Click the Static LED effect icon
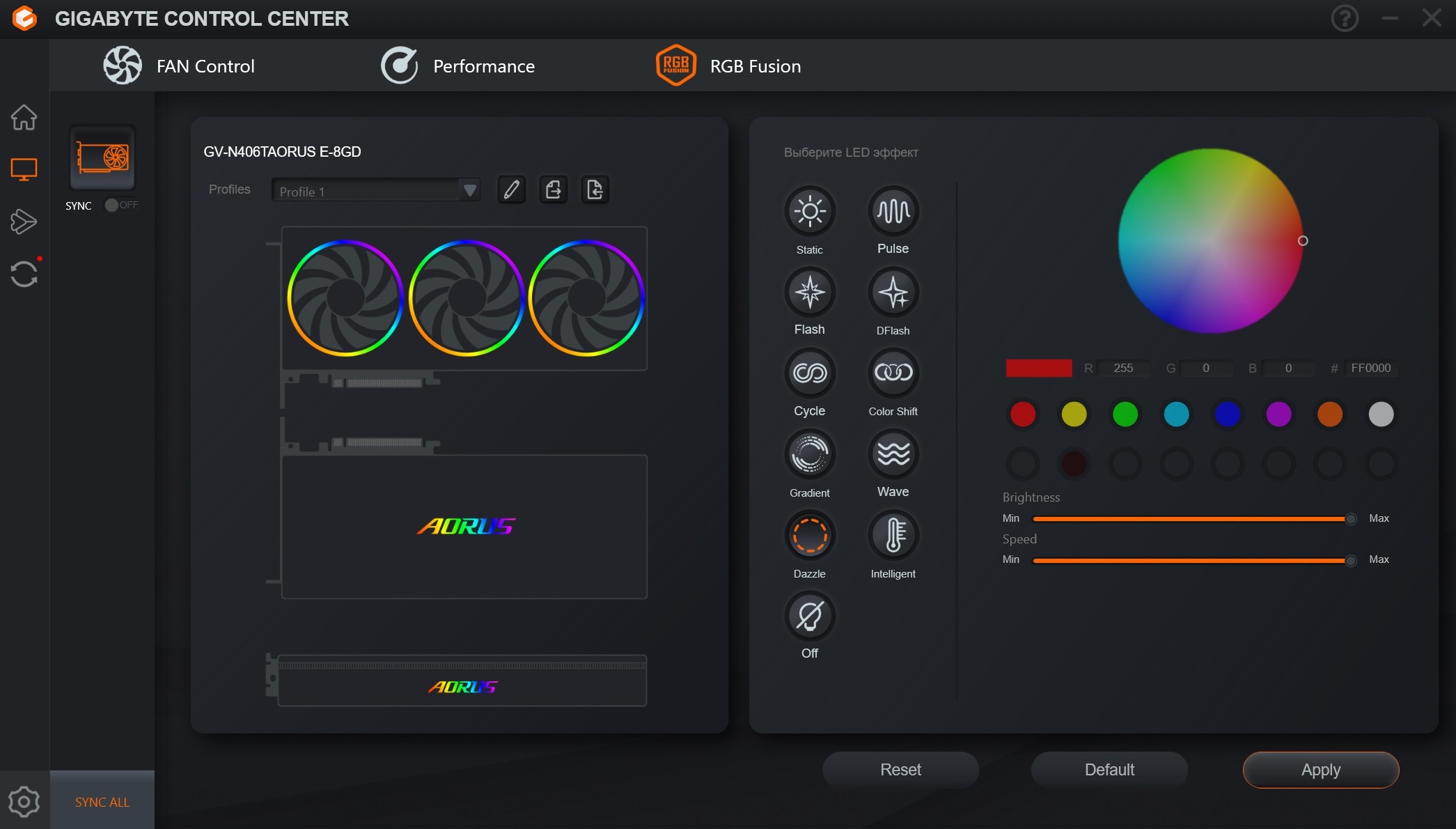 pos(809,212)
